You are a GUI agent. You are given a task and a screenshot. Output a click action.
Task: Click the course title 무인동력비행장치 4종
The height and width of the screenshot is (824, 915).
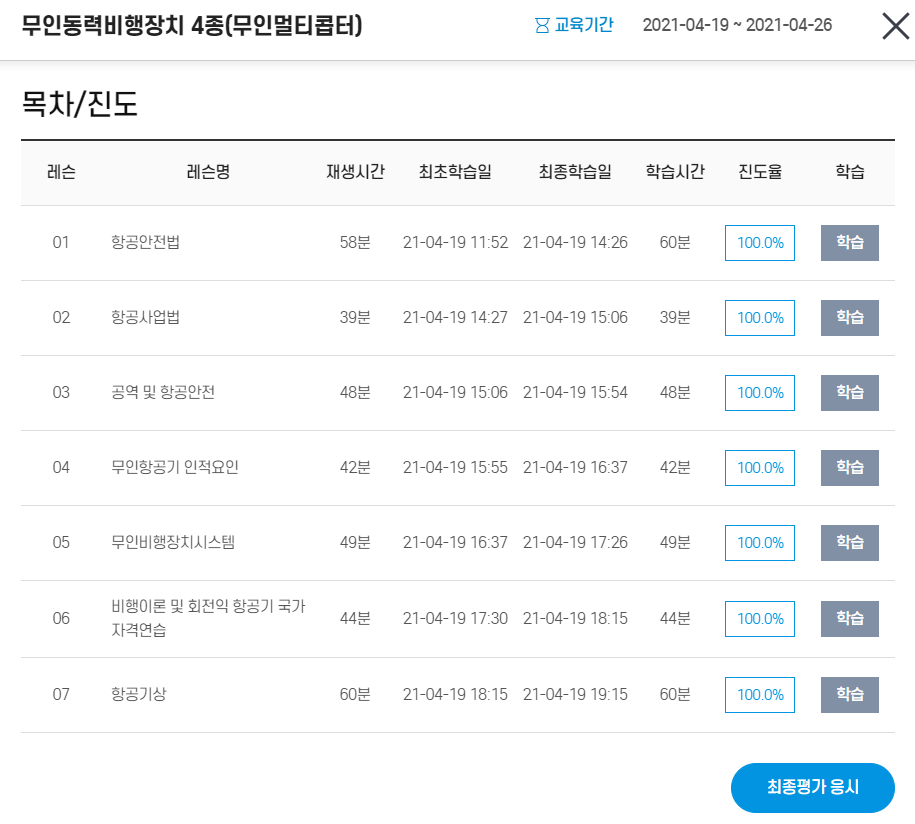192,26
